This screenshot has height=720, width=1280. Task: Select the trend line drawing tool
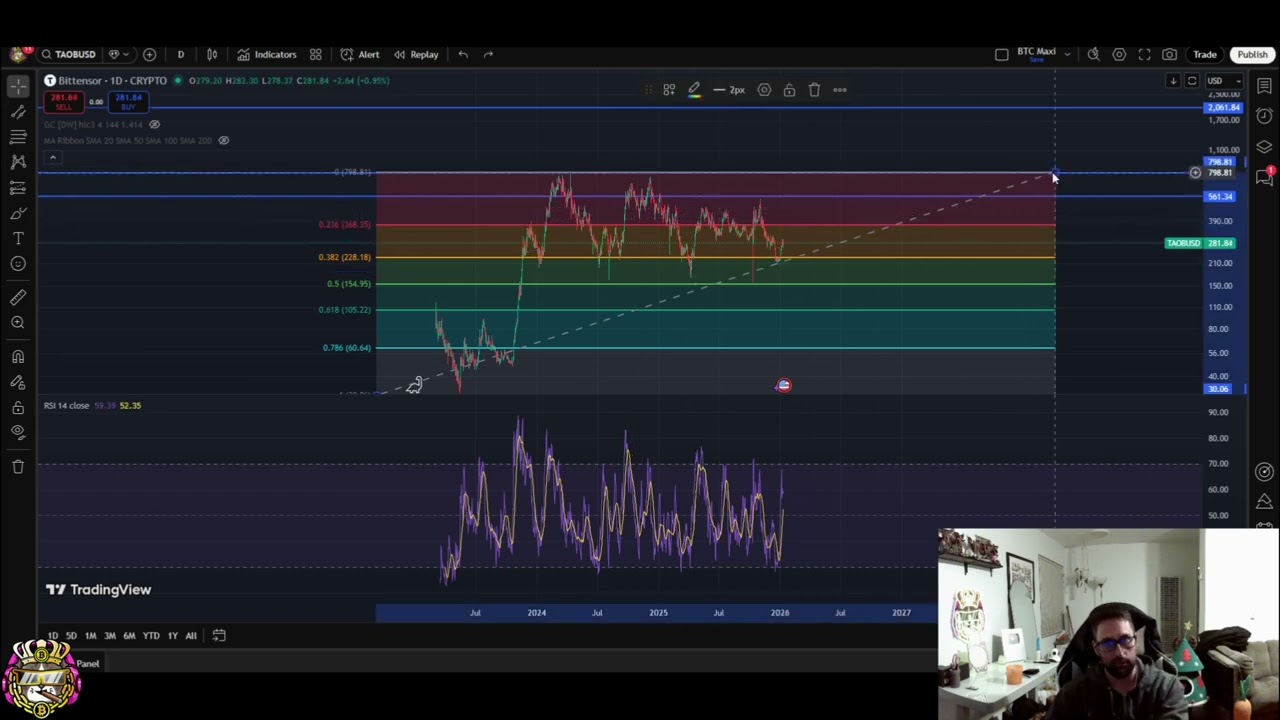point(18,113)
